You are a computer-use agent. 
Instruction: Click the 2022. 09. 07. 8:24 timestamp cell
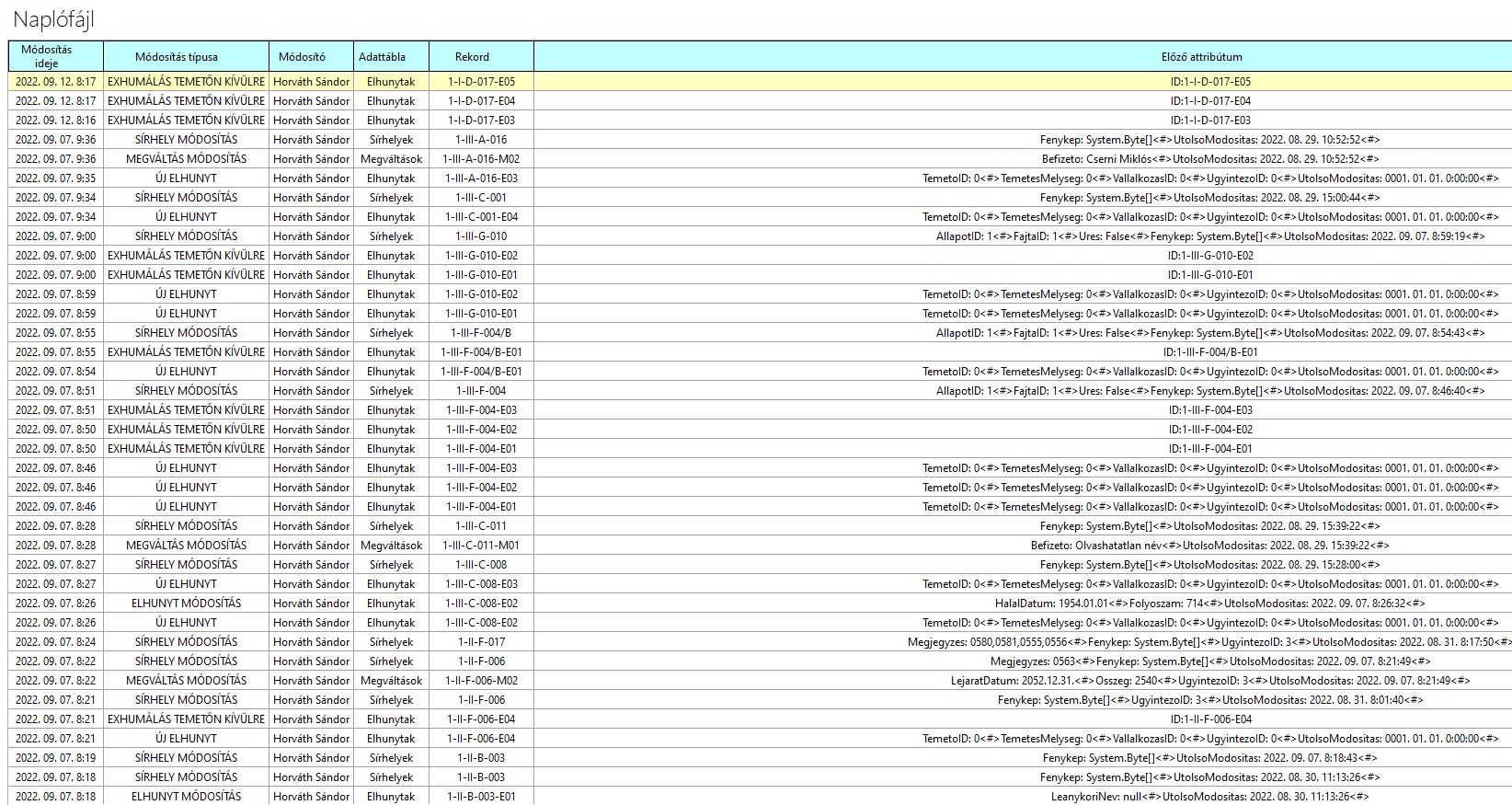pos(55,642)
